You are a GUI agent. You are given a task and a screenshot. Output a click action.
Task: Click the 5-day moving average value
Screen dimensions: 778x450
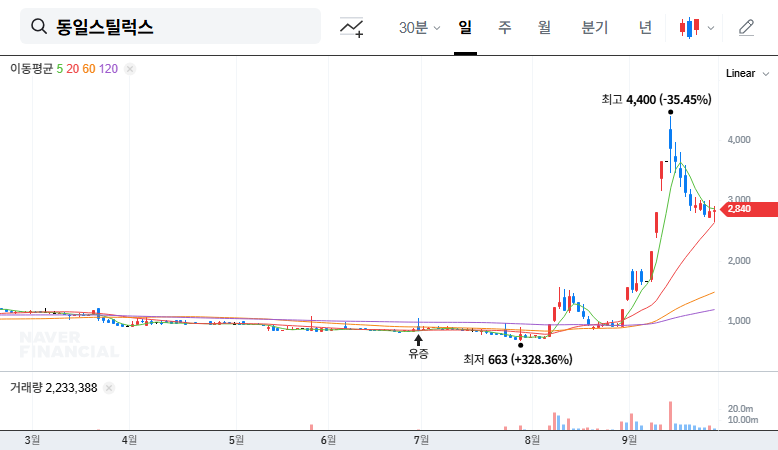60,69
